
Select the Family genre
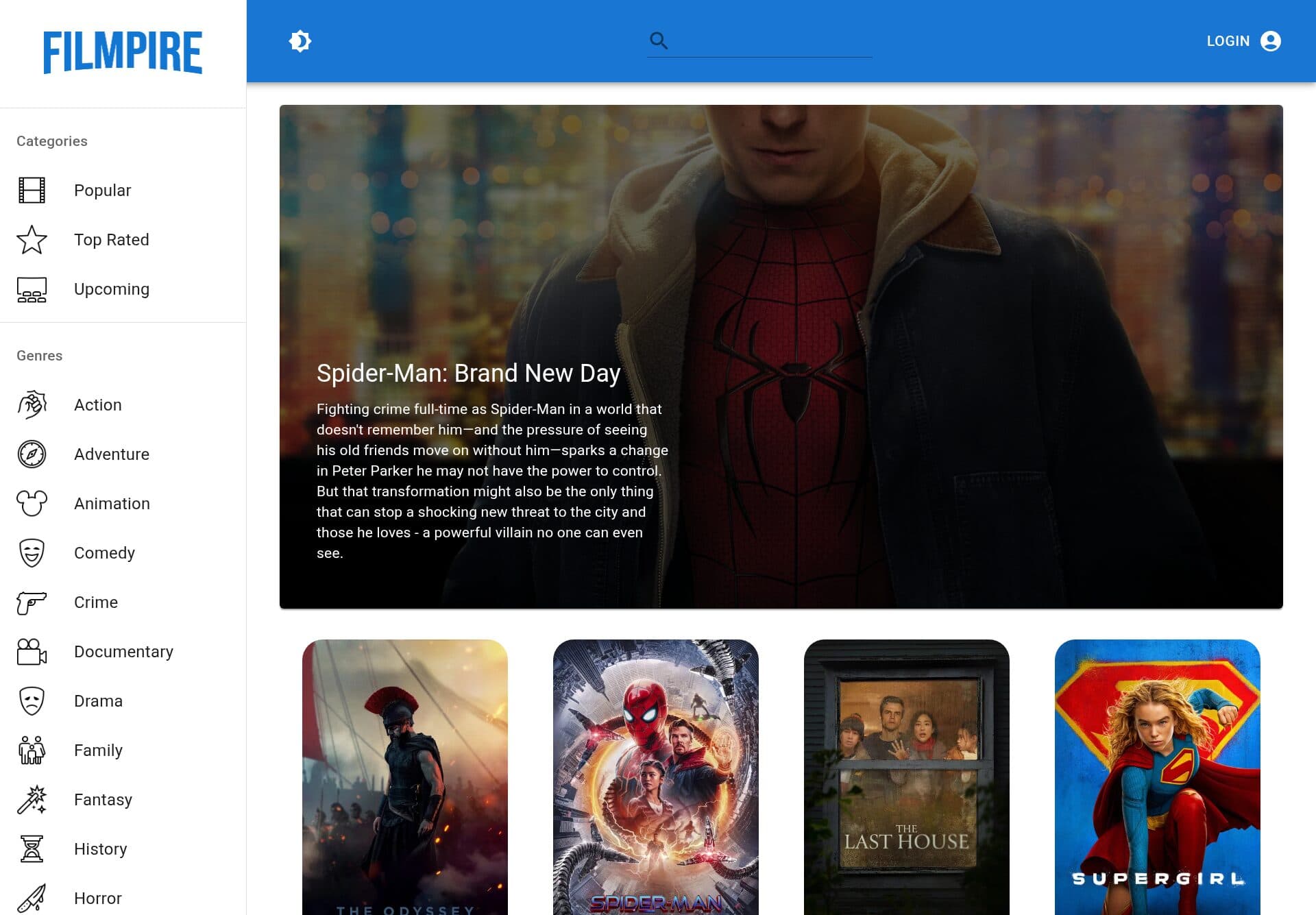tap(123, 750)
